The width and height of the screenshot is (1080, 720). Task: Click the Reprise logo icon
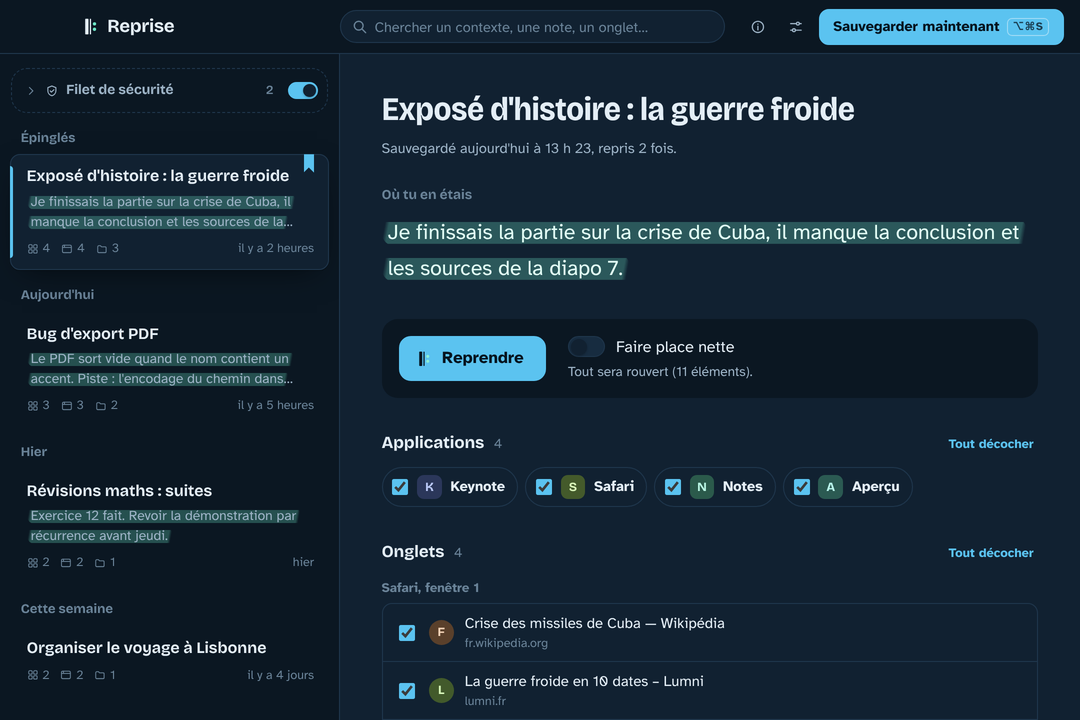coord(90,26)
